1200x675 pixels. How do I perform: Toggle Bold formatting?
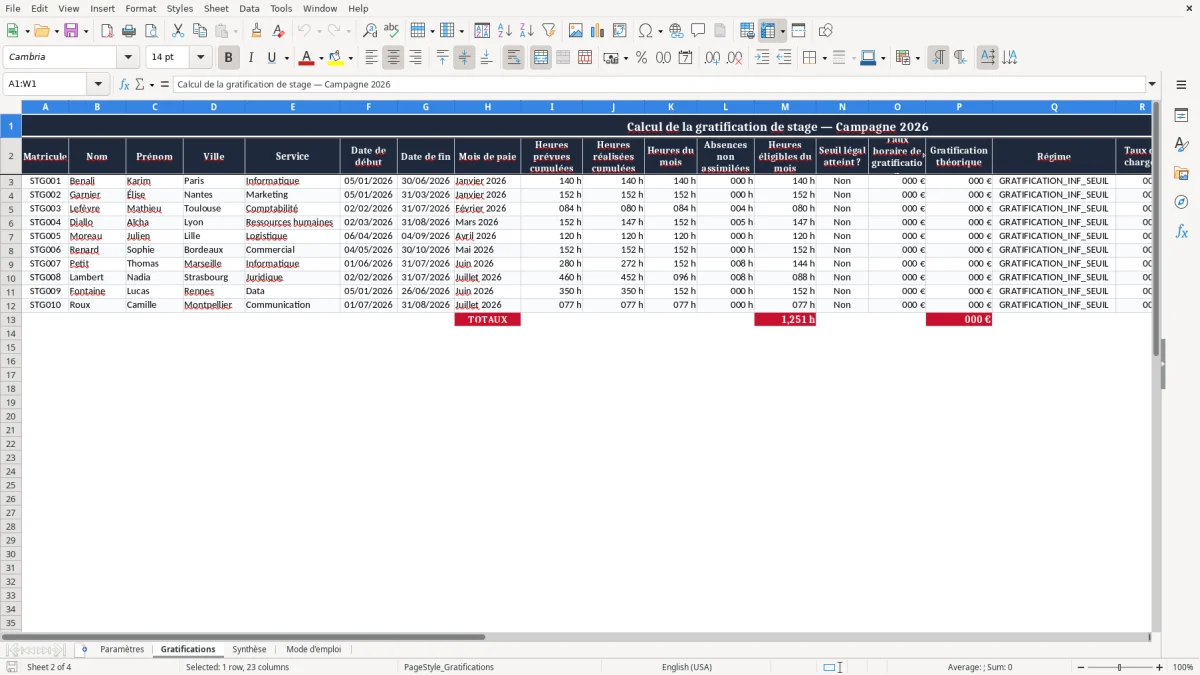pyautogui.click(x=229, y=58)
